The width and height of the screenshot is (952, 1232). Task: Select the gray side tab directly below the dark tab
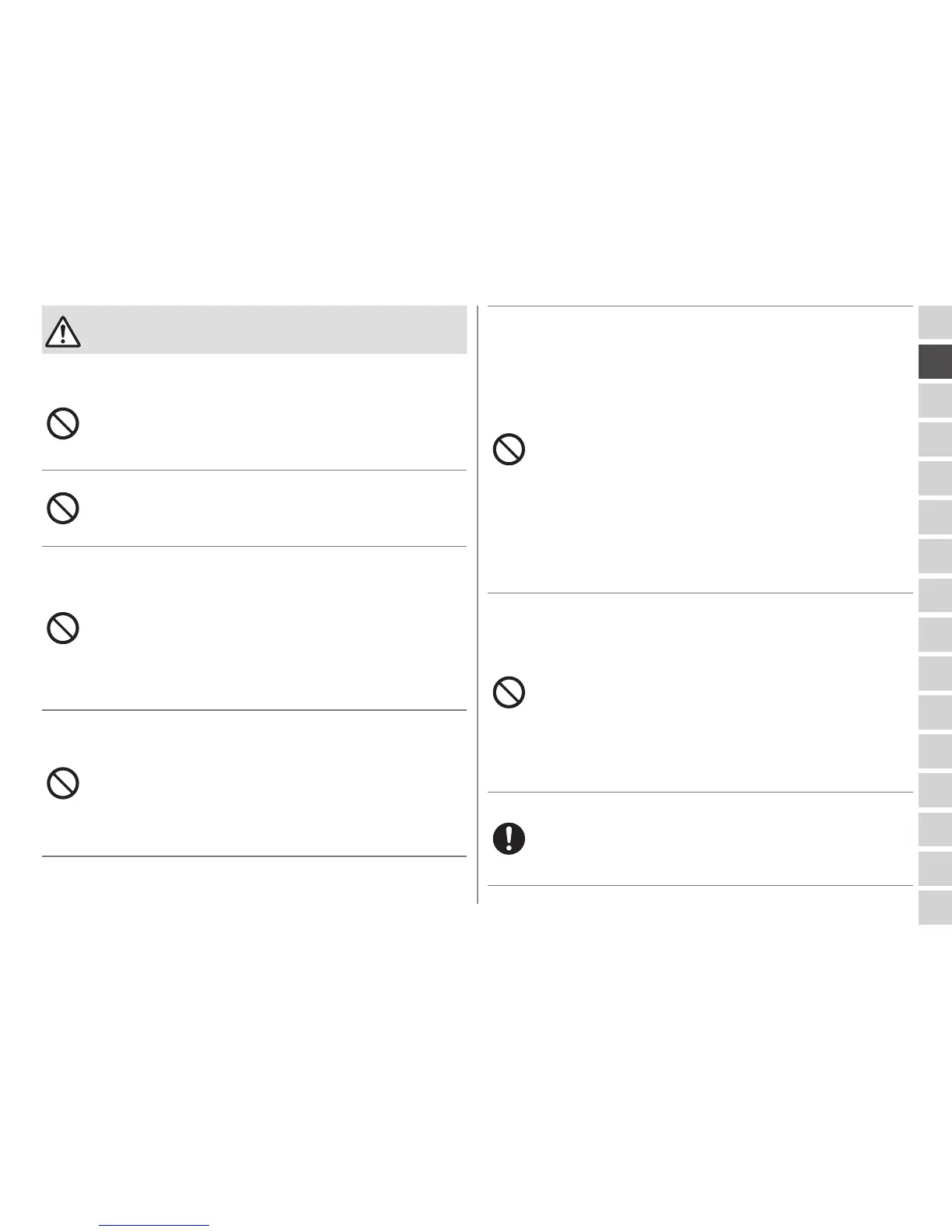click(935, 401)
